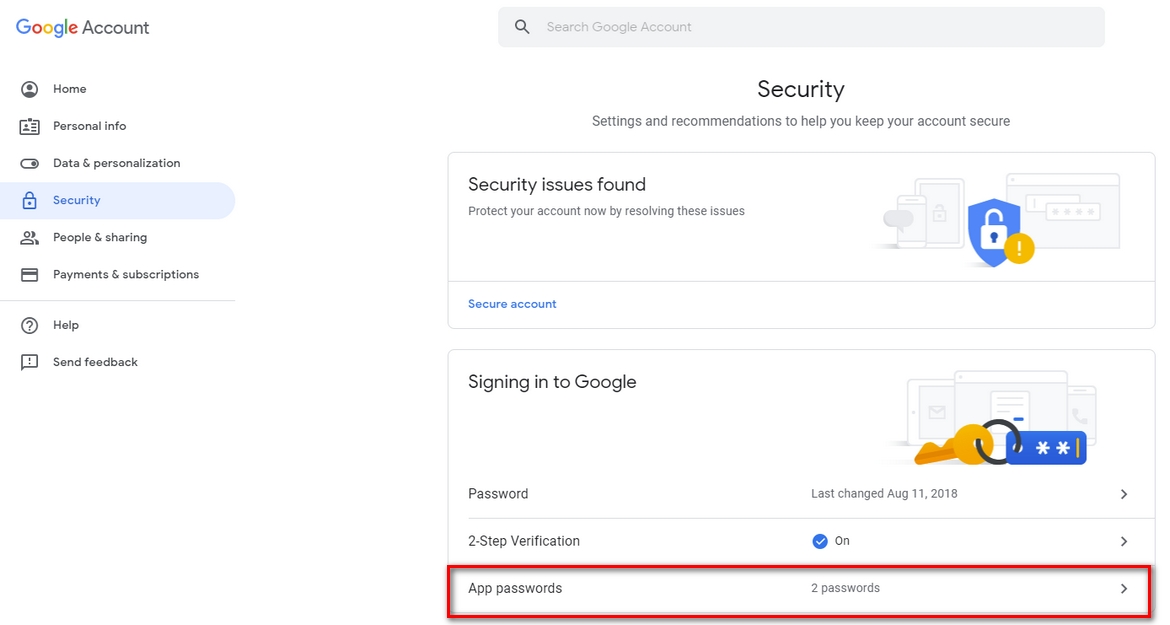The width and height of the screenshot is (1170, 625).
Task: Click the Help question mark icon
Action: pyautogui.click(x=30, y=325)
